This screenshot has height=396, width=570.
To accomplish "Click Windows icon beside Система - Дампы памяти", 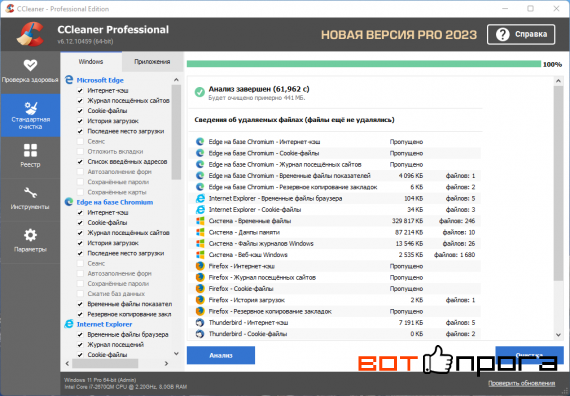I will [200, 232].
